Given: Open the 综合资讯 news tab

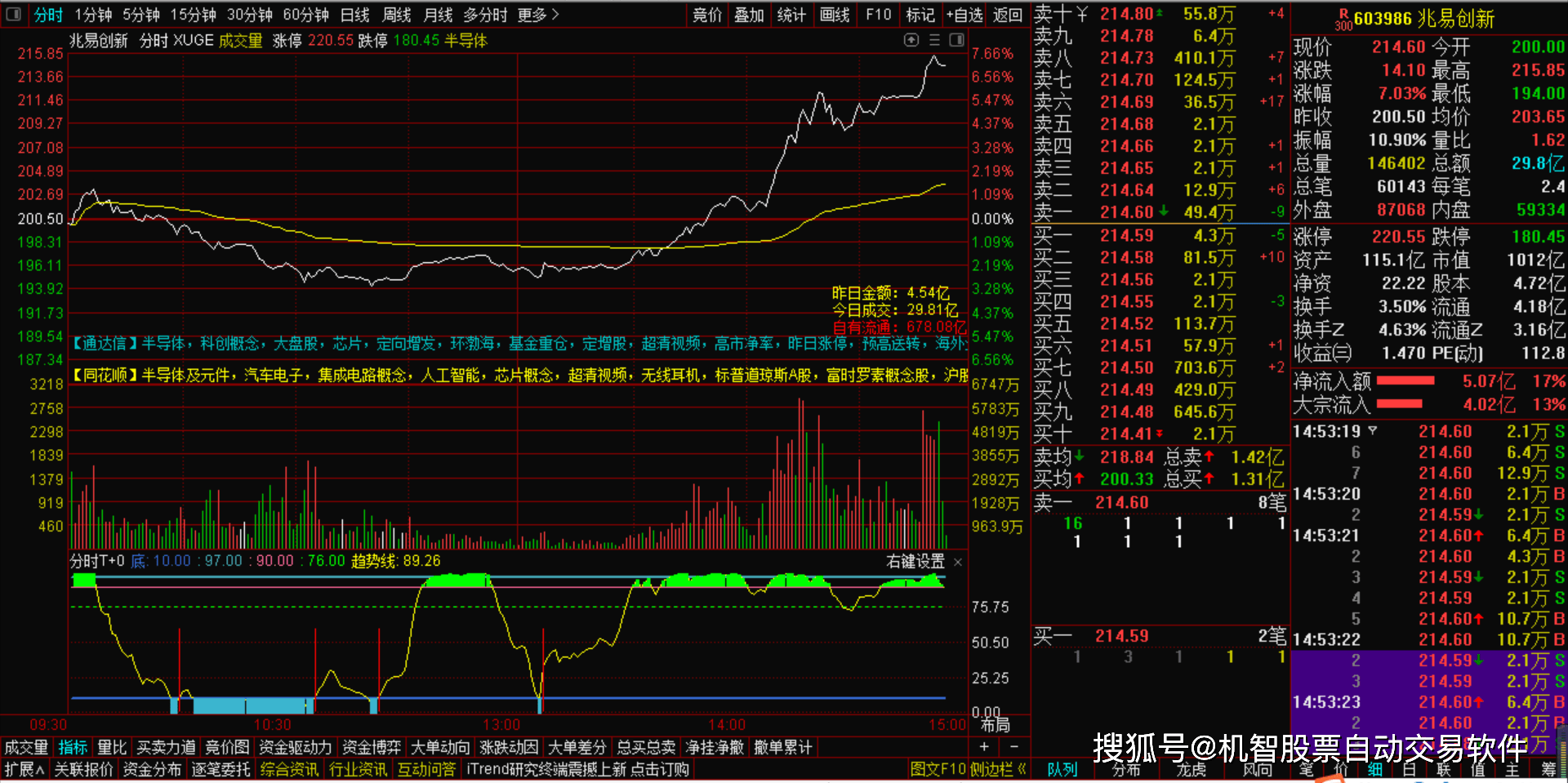Looking at the screenshot, I should (x=289, y=769).
